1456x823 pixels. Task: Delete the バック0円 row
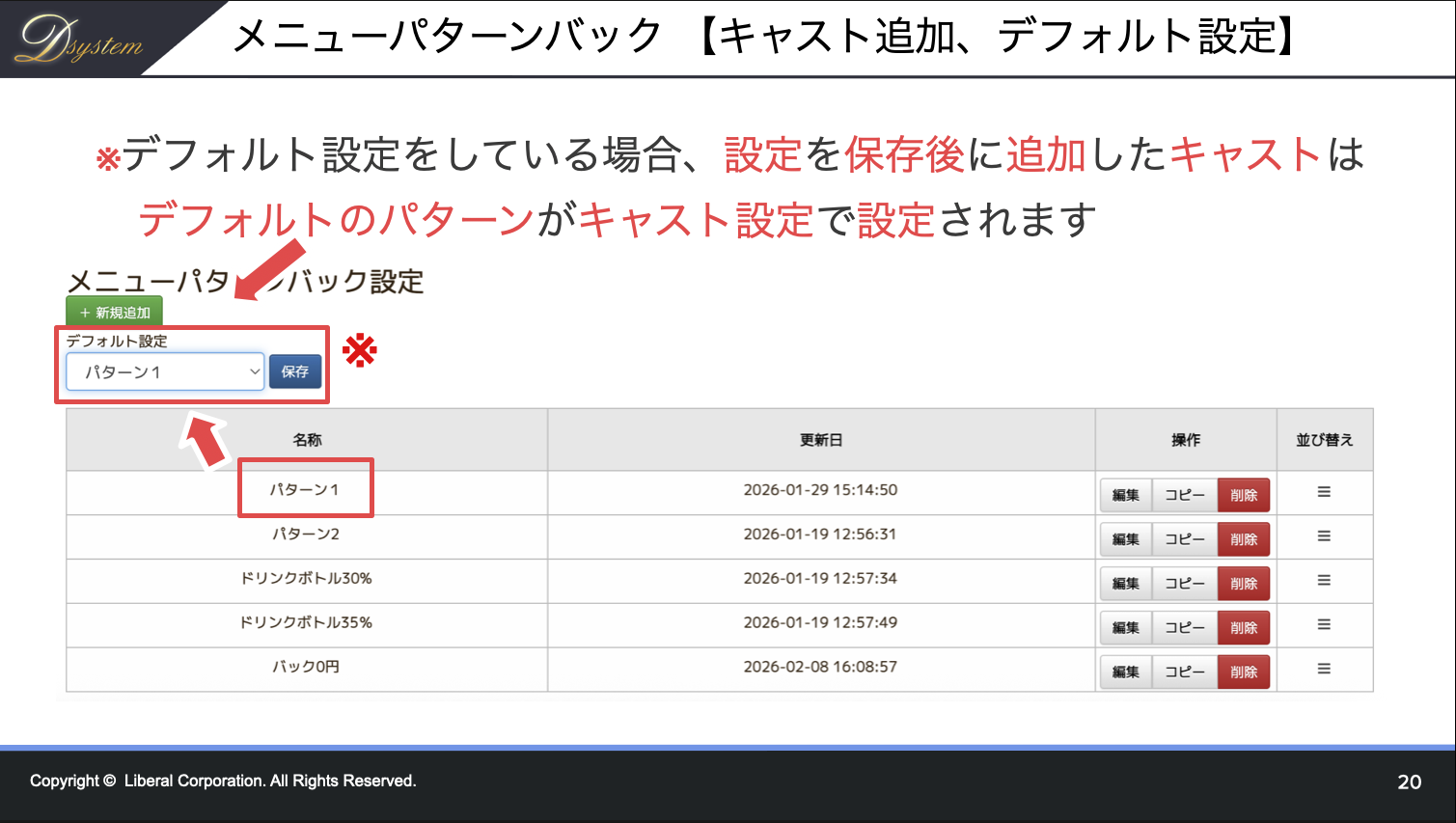click(x=1244, y=672)
